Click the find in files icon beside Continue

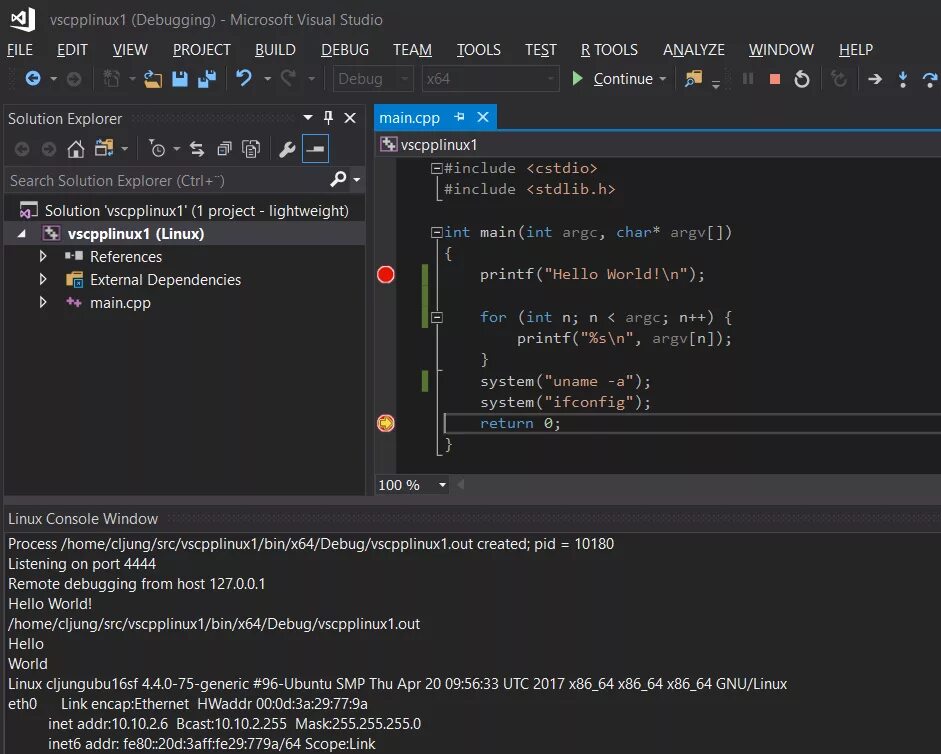[x=693, y=79]
